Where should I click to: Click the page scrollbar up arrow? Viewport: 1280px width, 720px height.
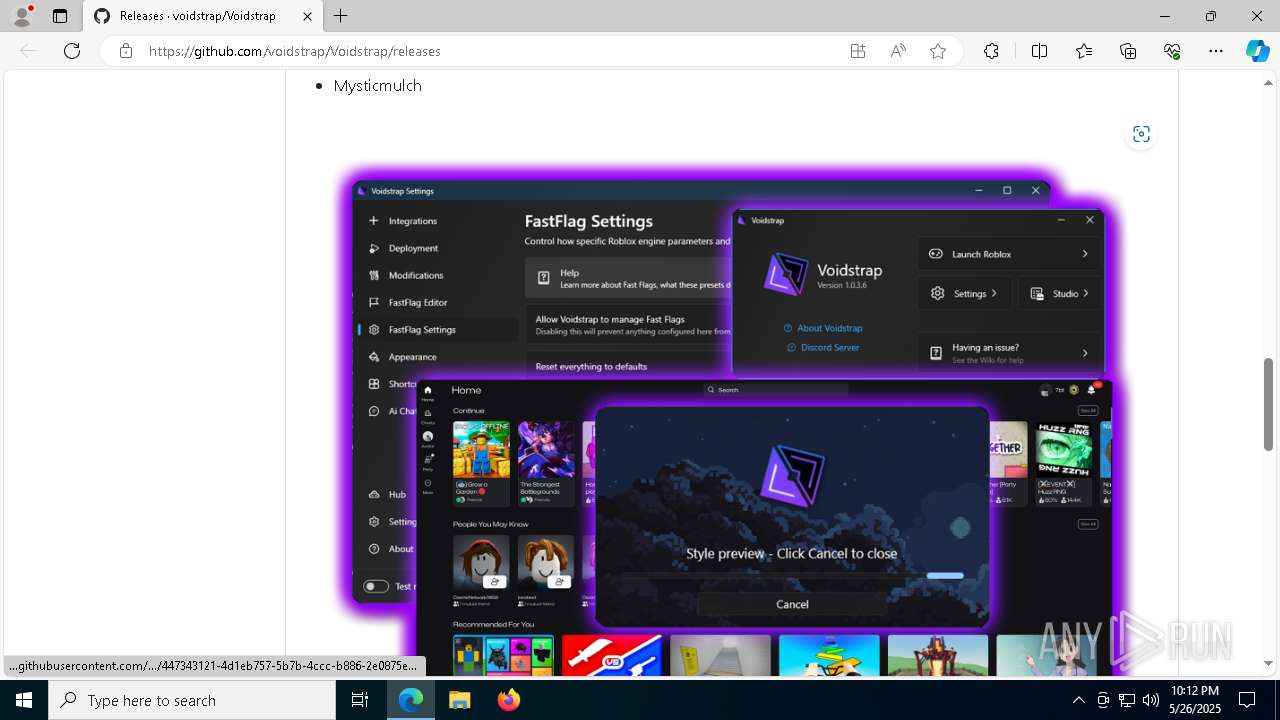[x=1269, y=81]
